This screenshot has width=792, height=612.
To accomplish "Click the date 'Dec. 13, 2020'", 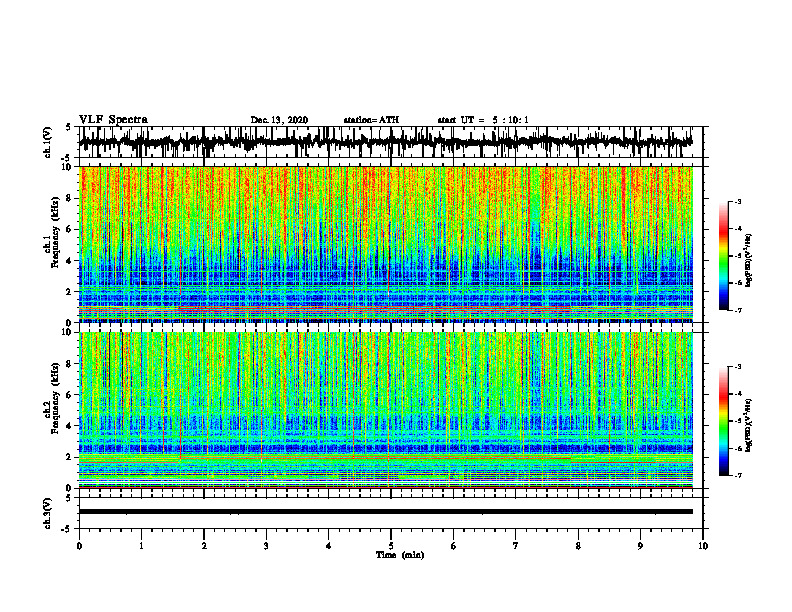I will click(x=279, y=120).
